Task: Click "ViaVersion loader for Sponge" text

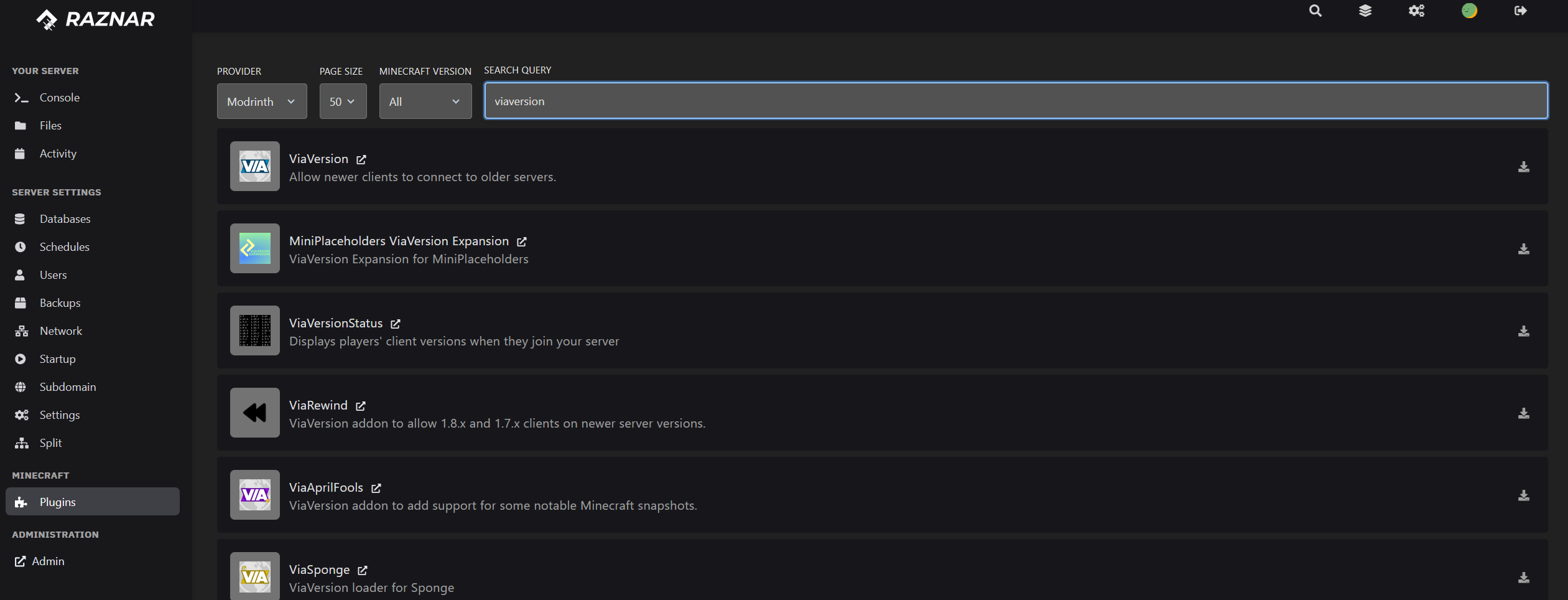Action: [x=371, y=588]
